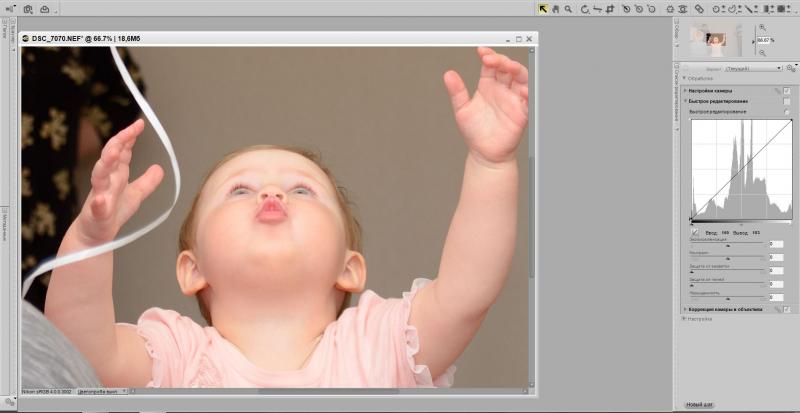Expand Коррекция камеры и объектива section
The image size is (800, 413).
pyautogui.click(x=685, y=309)
